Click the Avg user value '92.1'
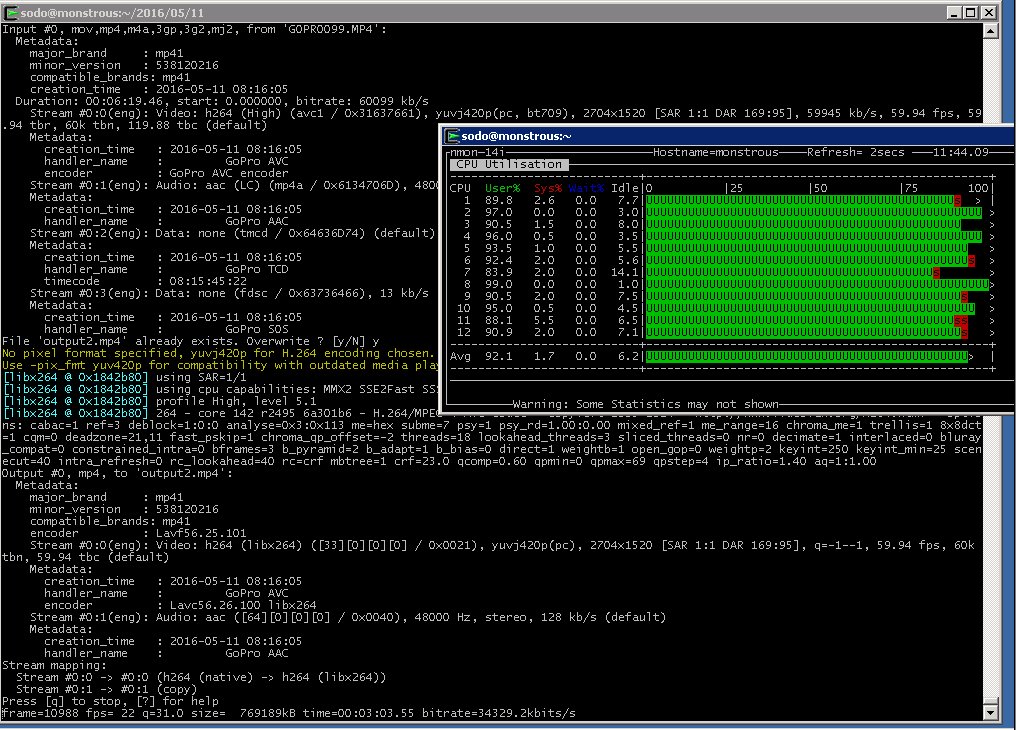The height and width of the screenshot is (730, 1016). 498,356
